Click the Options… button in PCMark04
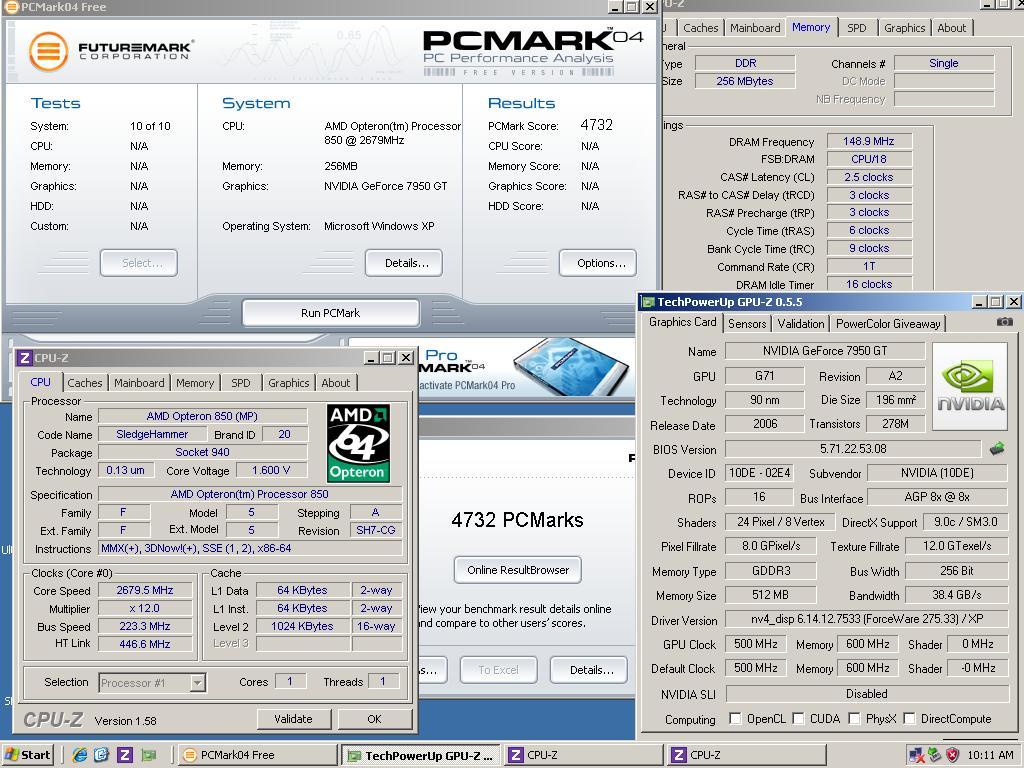This screenshot has height=768, width=1024. [598, 263]
